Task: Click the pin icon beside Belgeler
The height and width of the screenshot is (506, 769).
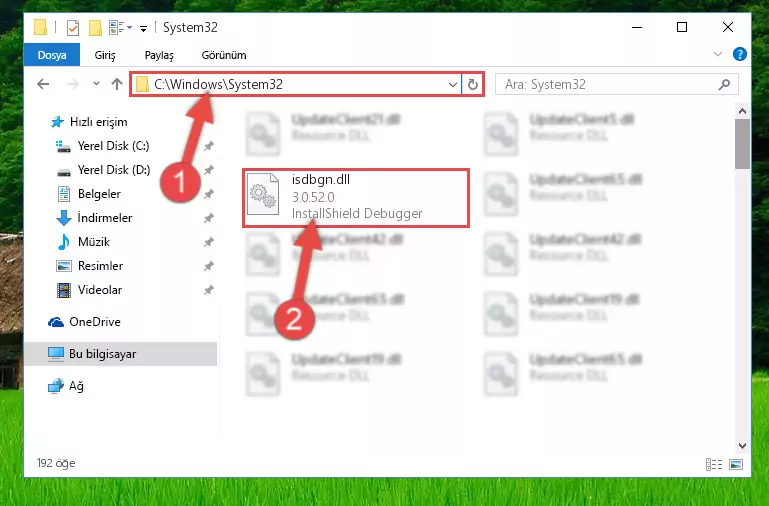Action: point(208,194)
